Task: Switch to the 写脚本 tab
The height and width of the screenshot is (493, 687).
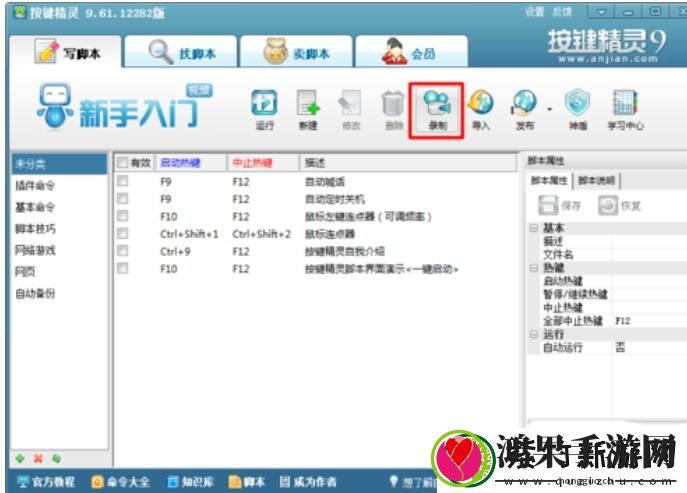Action: [x=66, y=52]
